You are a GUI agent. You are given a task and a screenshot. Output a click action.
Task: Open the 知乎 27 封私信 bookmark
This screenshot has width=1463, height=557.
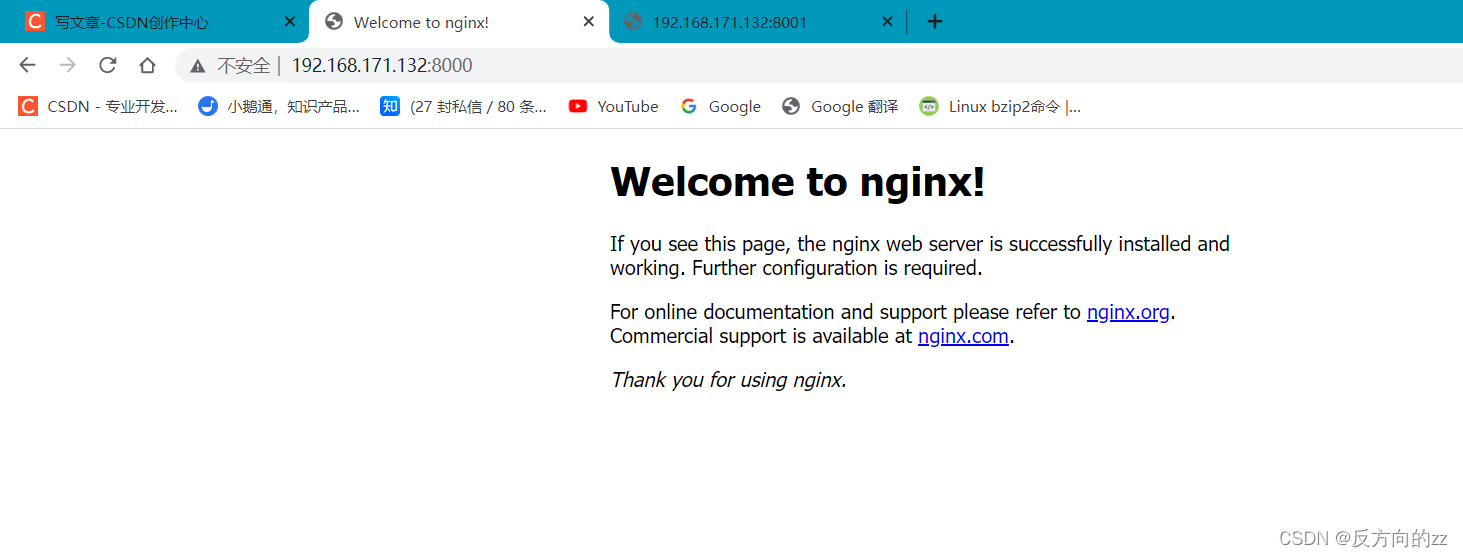tap(463, 106)
